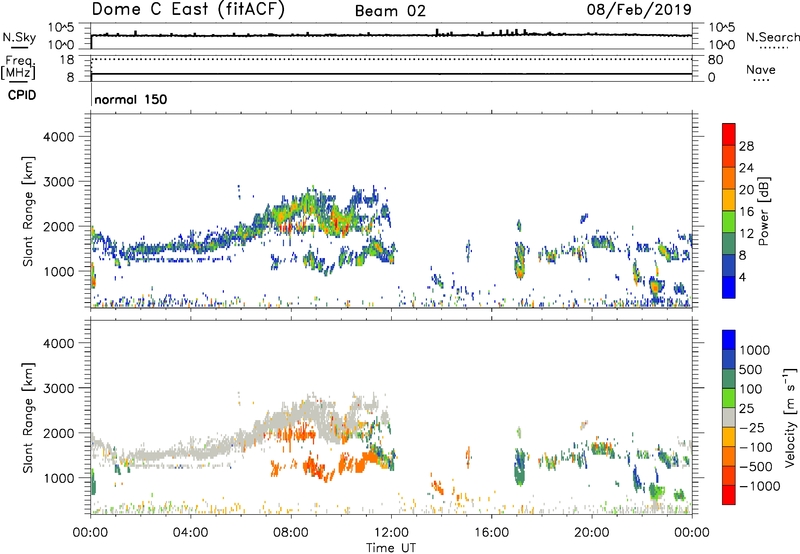Click the left '10^5' N.Sky axis tick
800x554 pixels.
tap(61, 27)
